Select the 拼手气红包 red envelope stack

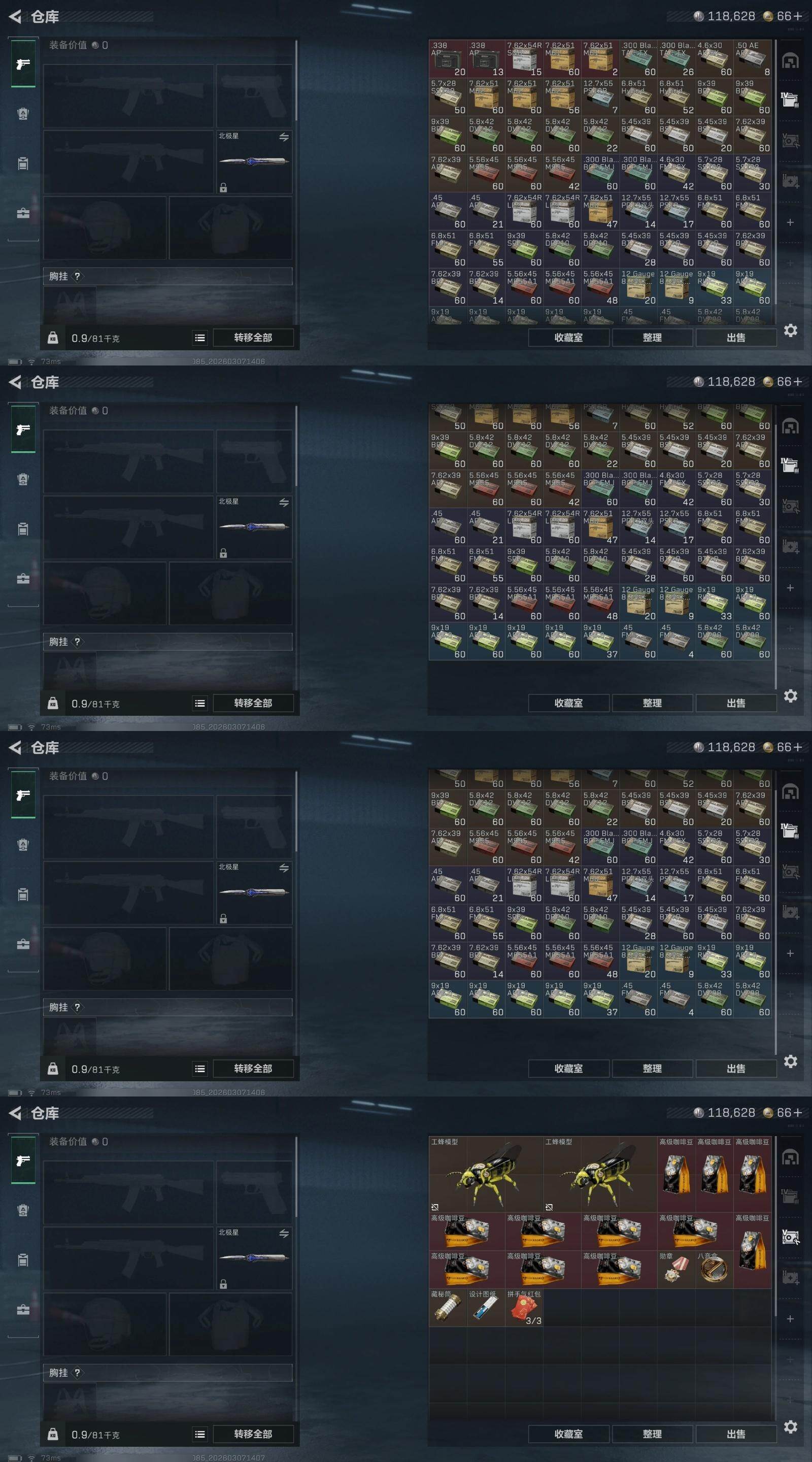click(x=524, y=1307)
